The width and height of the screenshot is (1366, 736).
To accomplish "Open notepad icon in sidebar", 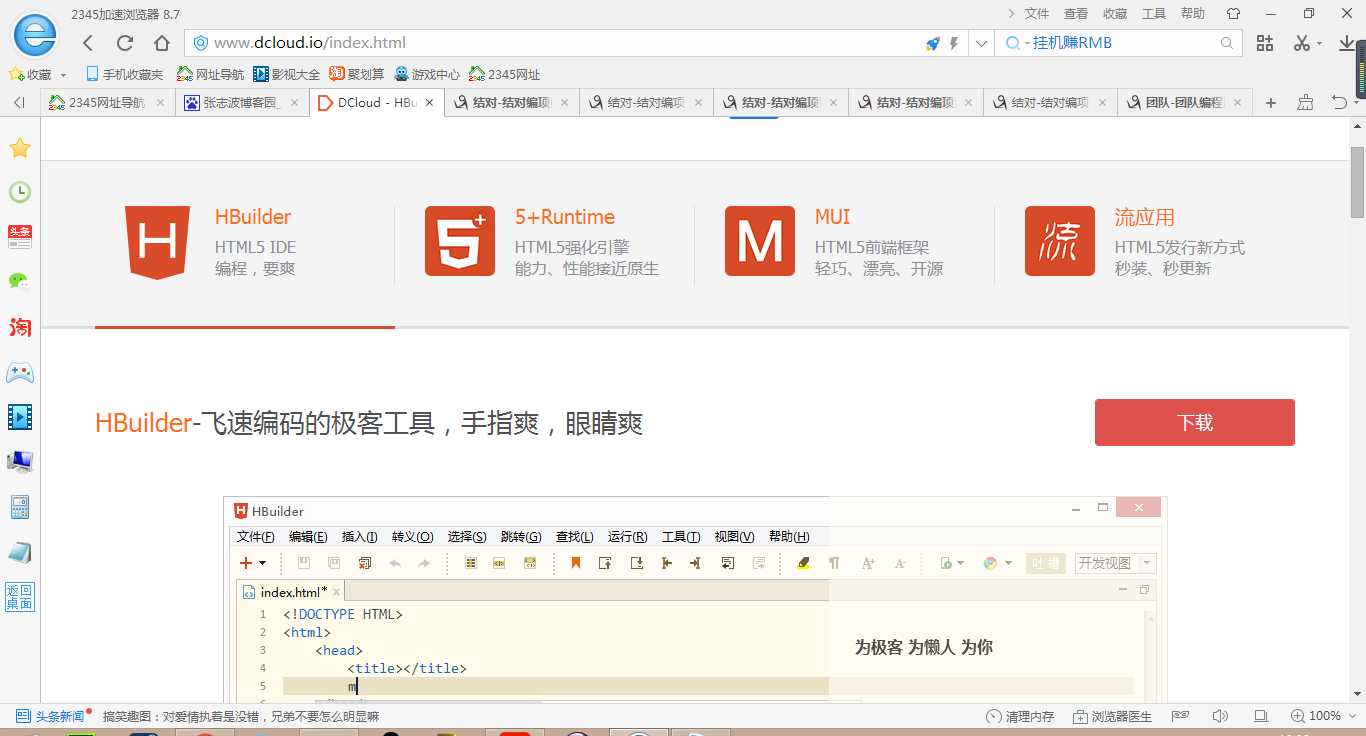I will 20,552.
